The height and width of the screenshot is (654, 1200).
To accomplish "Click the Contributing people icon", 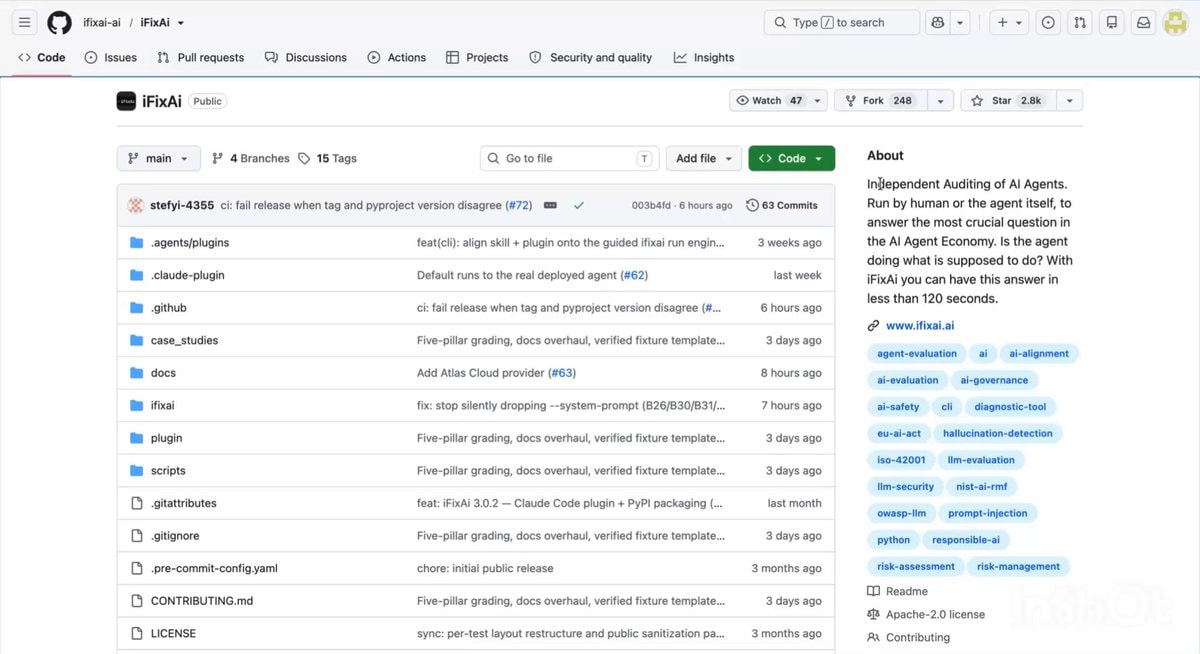I will (873, 637).
